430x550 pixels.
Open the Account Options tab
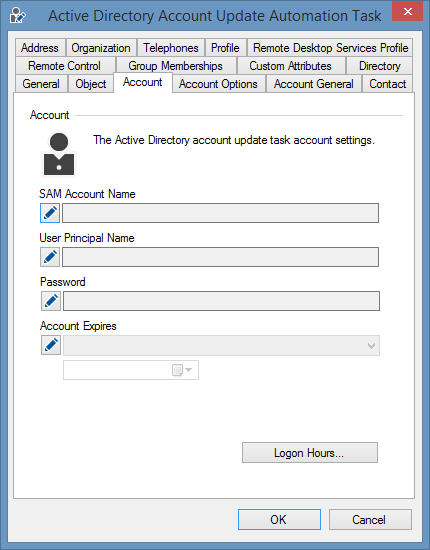pyautogui.click(x=218, y=84)
